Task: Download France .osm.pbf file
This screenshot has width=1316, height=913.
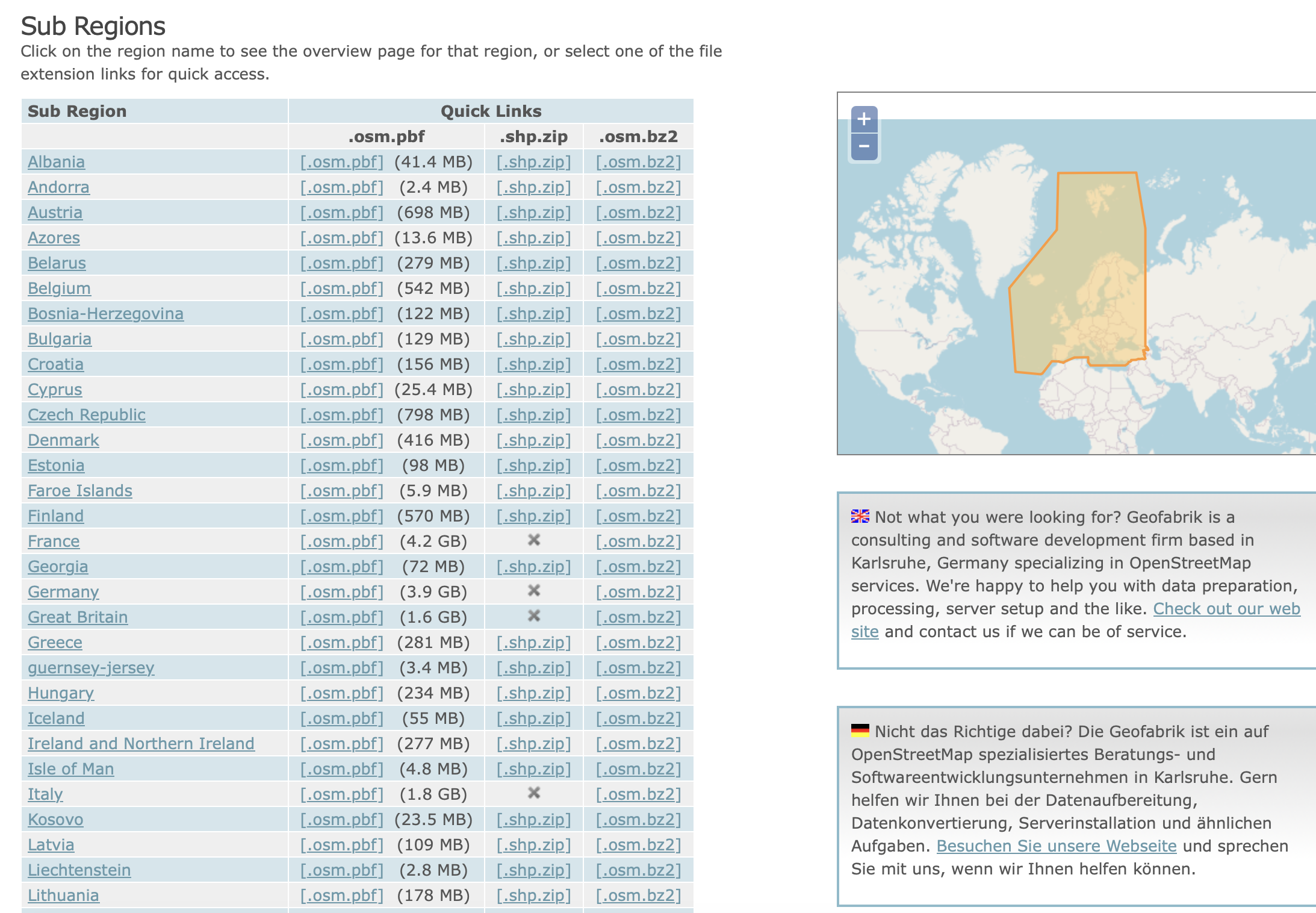Action: [x=341, y=541]
